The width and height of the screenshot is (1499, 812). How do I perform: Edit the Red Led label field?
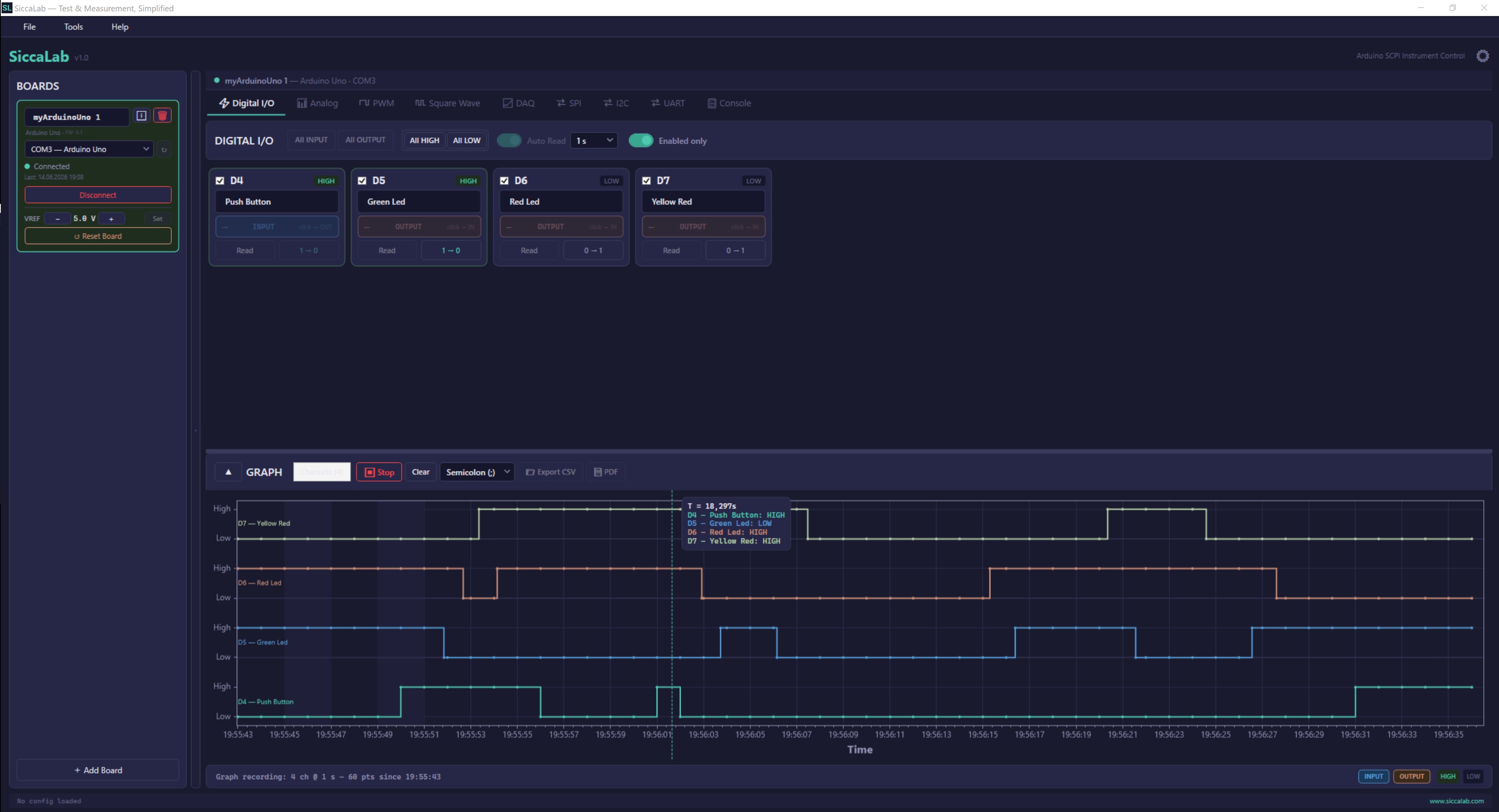[x=562, y=202]
